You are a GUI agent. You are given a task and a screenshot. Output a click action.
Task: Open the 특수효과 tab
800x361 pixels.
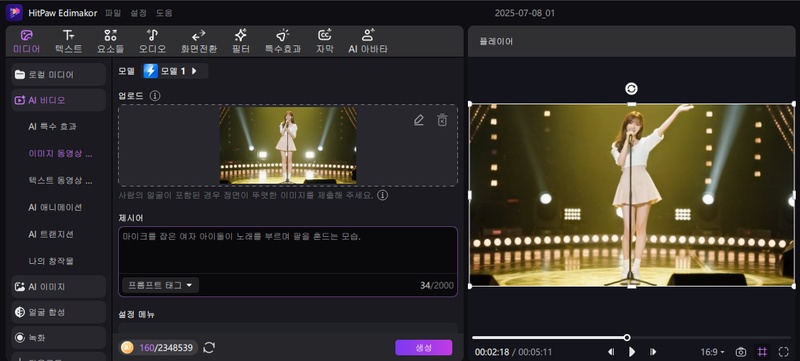pos(282,41)
